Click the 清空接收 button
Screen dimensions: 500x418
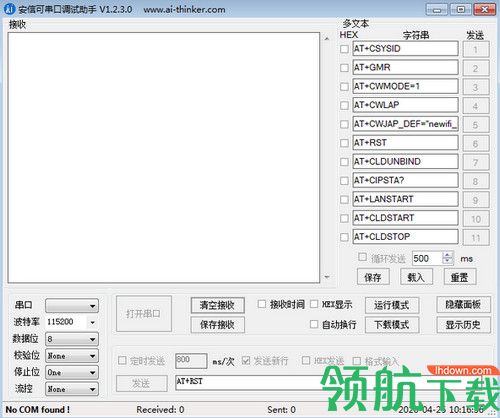(218, 305)
